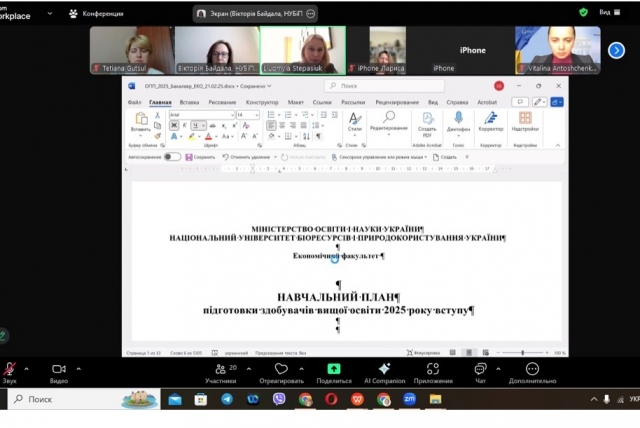Open the Рецензирование ribbon tab
The width and height of the screenshot is (640, 428).
click(397, 102)
